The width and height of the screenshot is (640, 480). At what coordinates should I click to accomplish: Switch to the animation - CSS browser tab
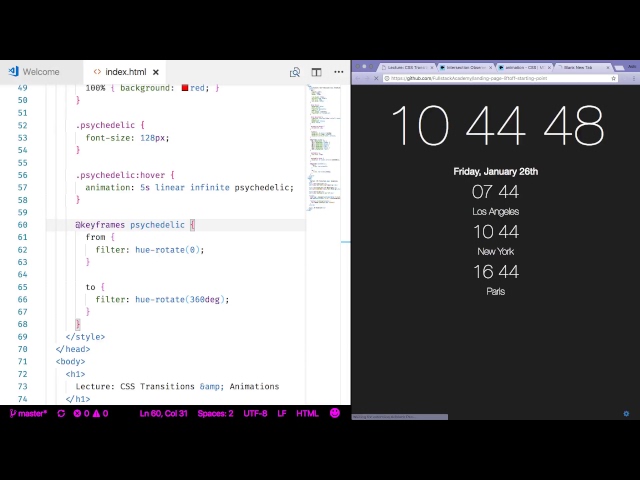tap(524, 67)
